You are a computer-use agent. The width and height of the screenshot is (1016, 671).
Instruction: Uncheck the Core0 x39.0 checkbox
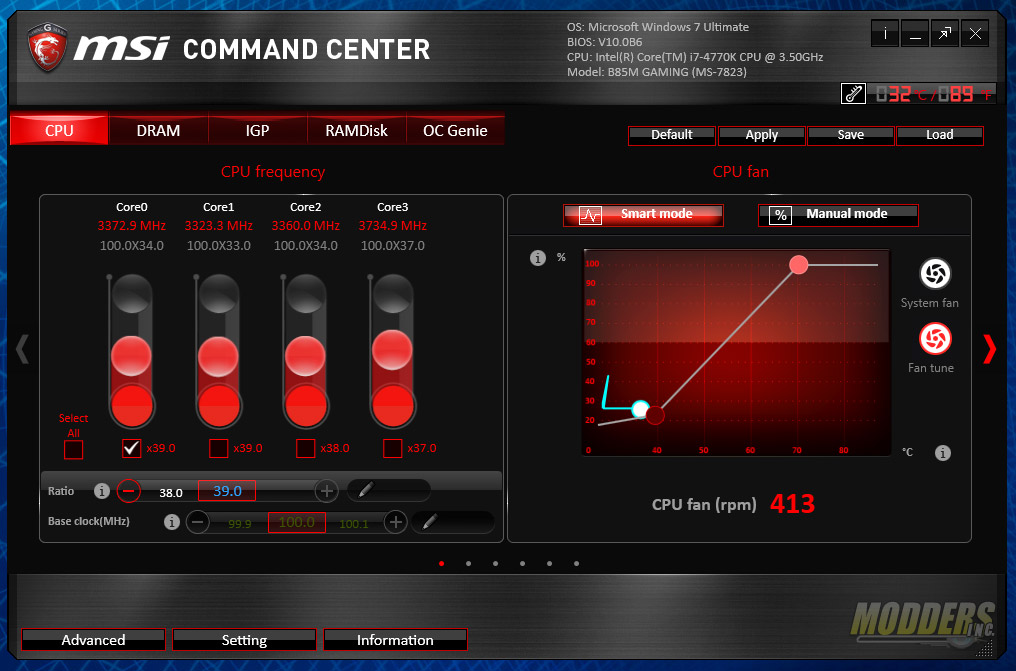pos(131,448)
